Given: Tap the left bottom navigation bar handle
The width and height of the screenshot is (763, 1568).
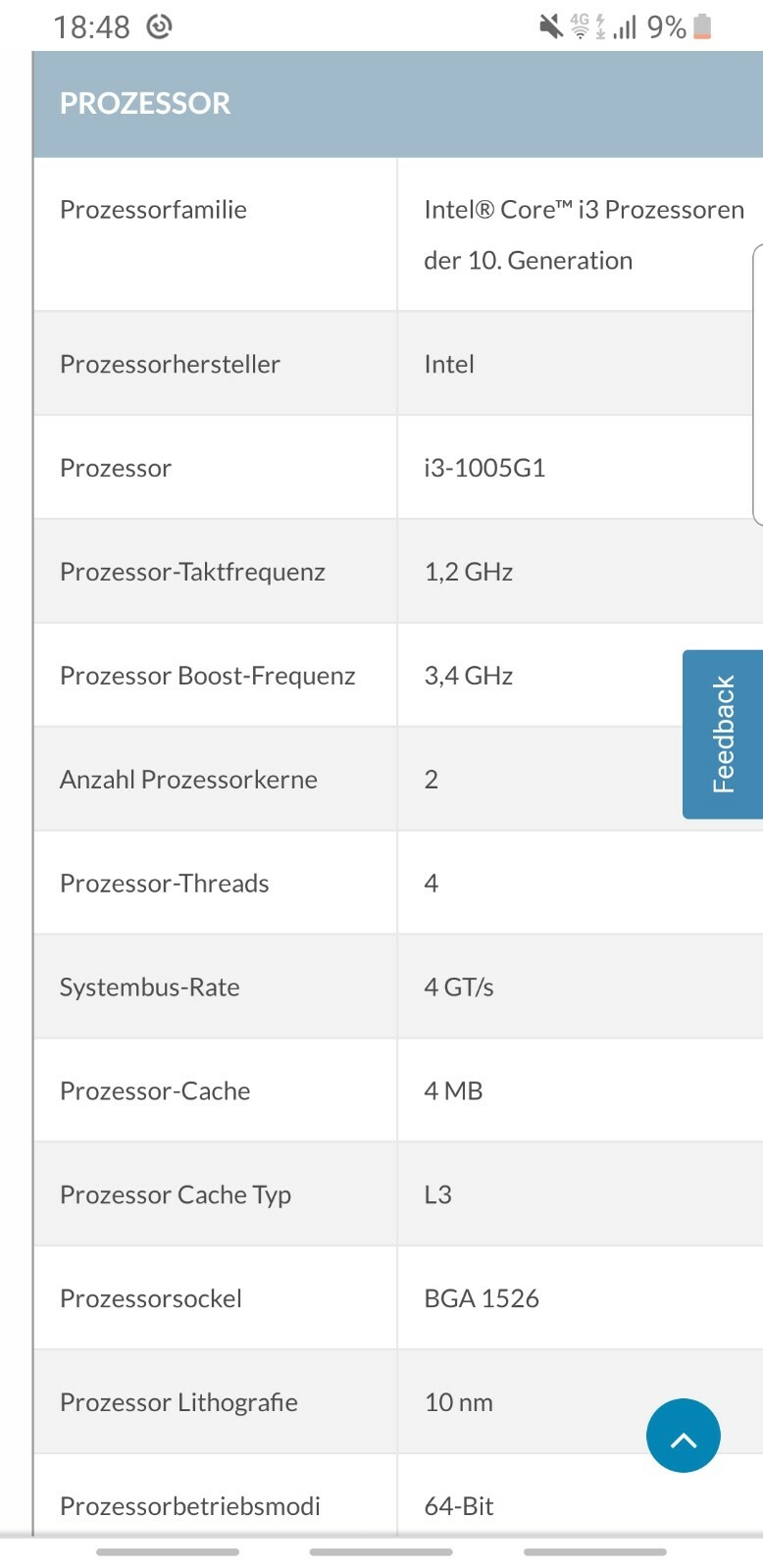Looking at the screenshot, I should point(168,1552).
